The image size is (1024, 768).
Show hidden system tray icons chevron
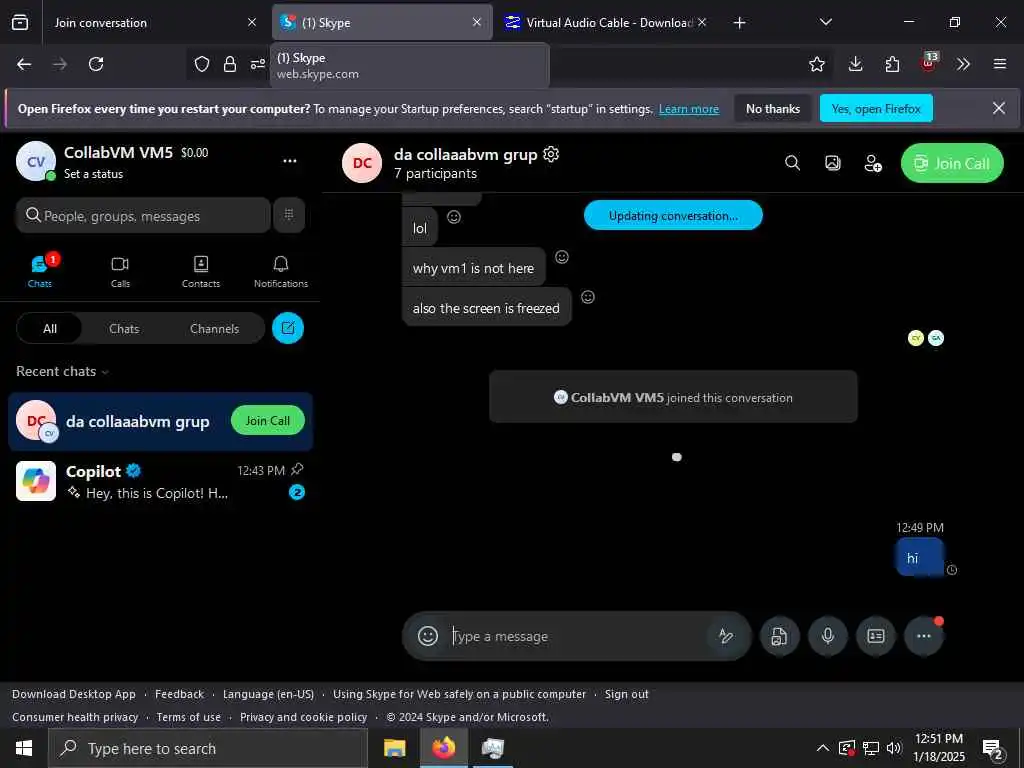(x=823, y=748)
